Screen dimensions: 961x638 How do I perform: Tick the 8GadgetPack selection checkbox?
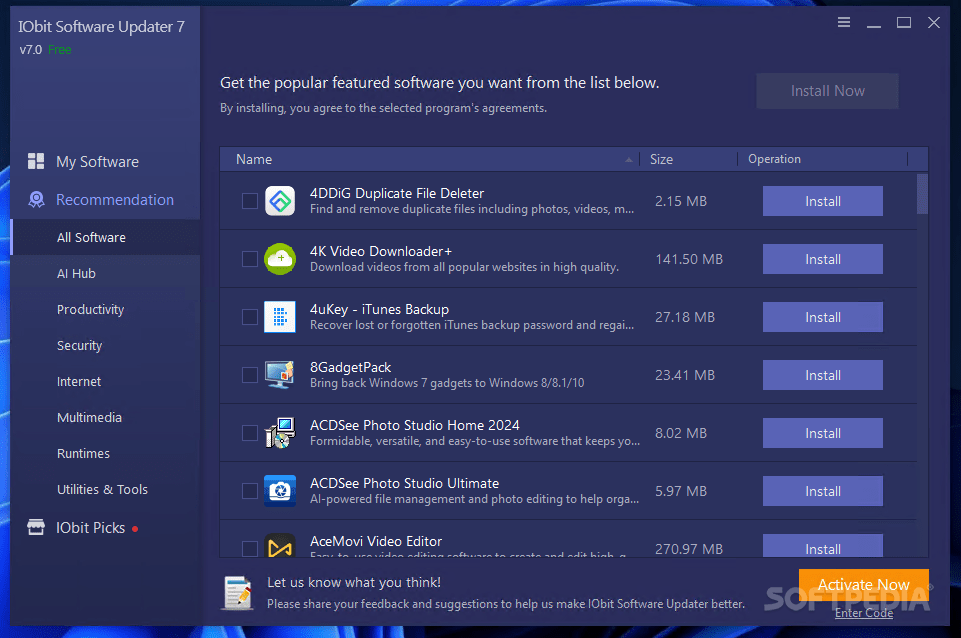(249, 374)
